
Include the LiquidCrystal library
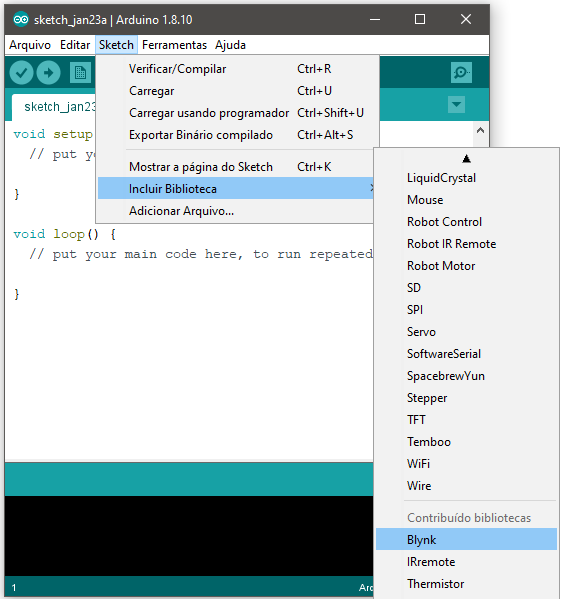(x=466, y=178)
